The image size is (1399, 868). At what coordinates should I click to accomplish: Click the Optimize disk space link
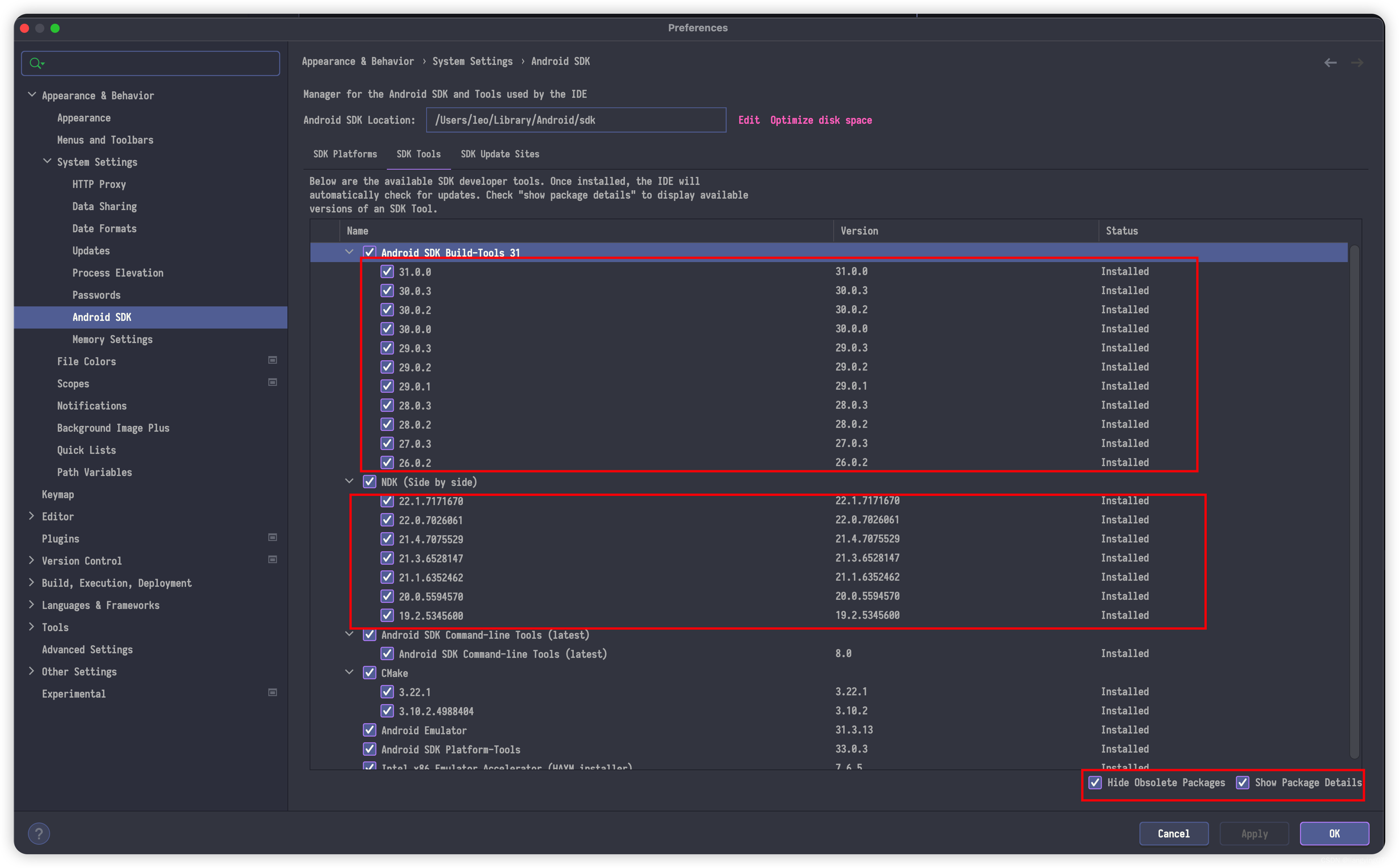[x=821, y=120]
